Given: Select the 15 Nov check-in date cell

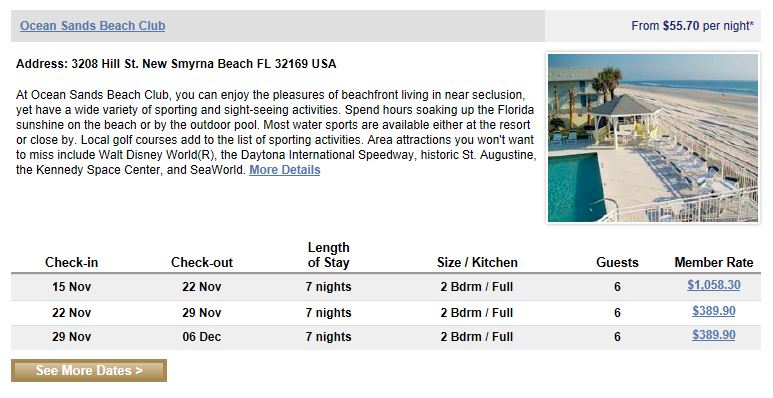Looking at the screenshot, I should tap(71, 287).
